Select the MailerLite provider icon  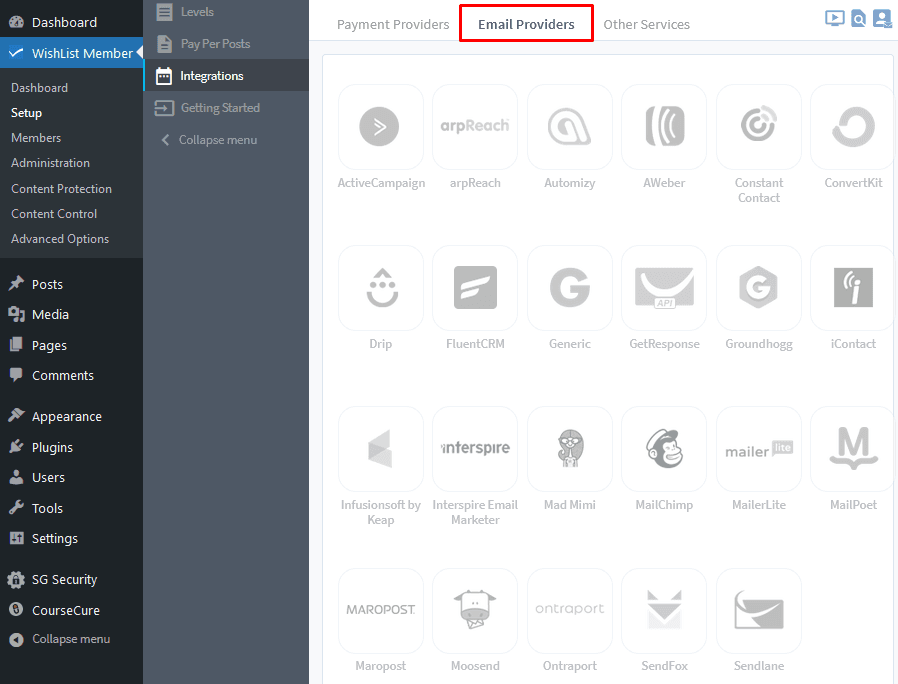(758, 449)
